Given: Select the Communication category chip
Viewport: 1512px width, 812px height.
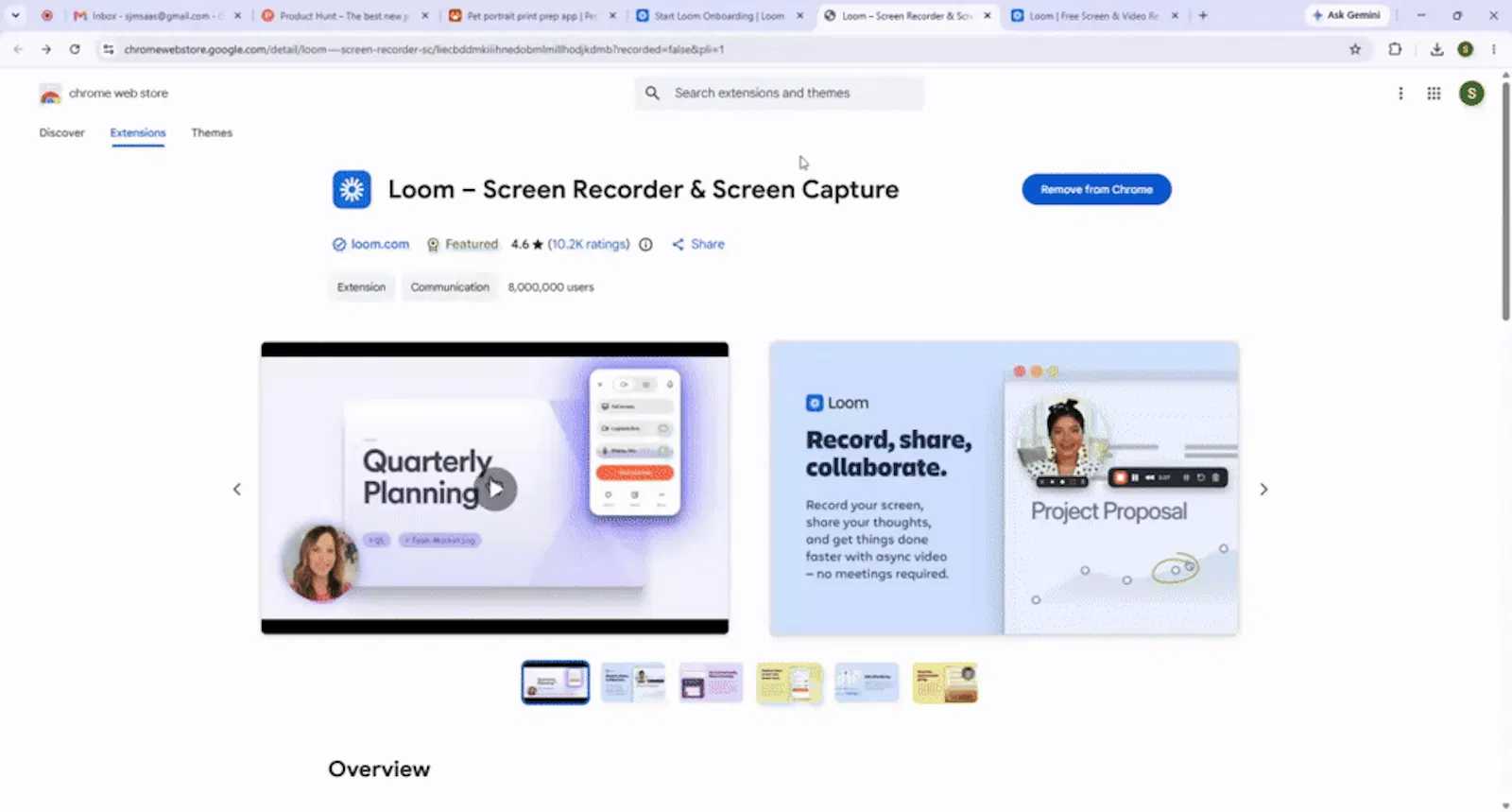Looking at the screenshot, I should pyautogui.click(x=450, y=287).
